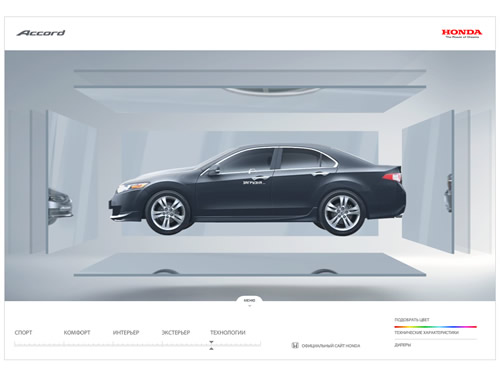Click the section slider marker under ТЕХНОЛОГИИ
This screenshot has height=375, width=500.
click(x=211, y=345)
